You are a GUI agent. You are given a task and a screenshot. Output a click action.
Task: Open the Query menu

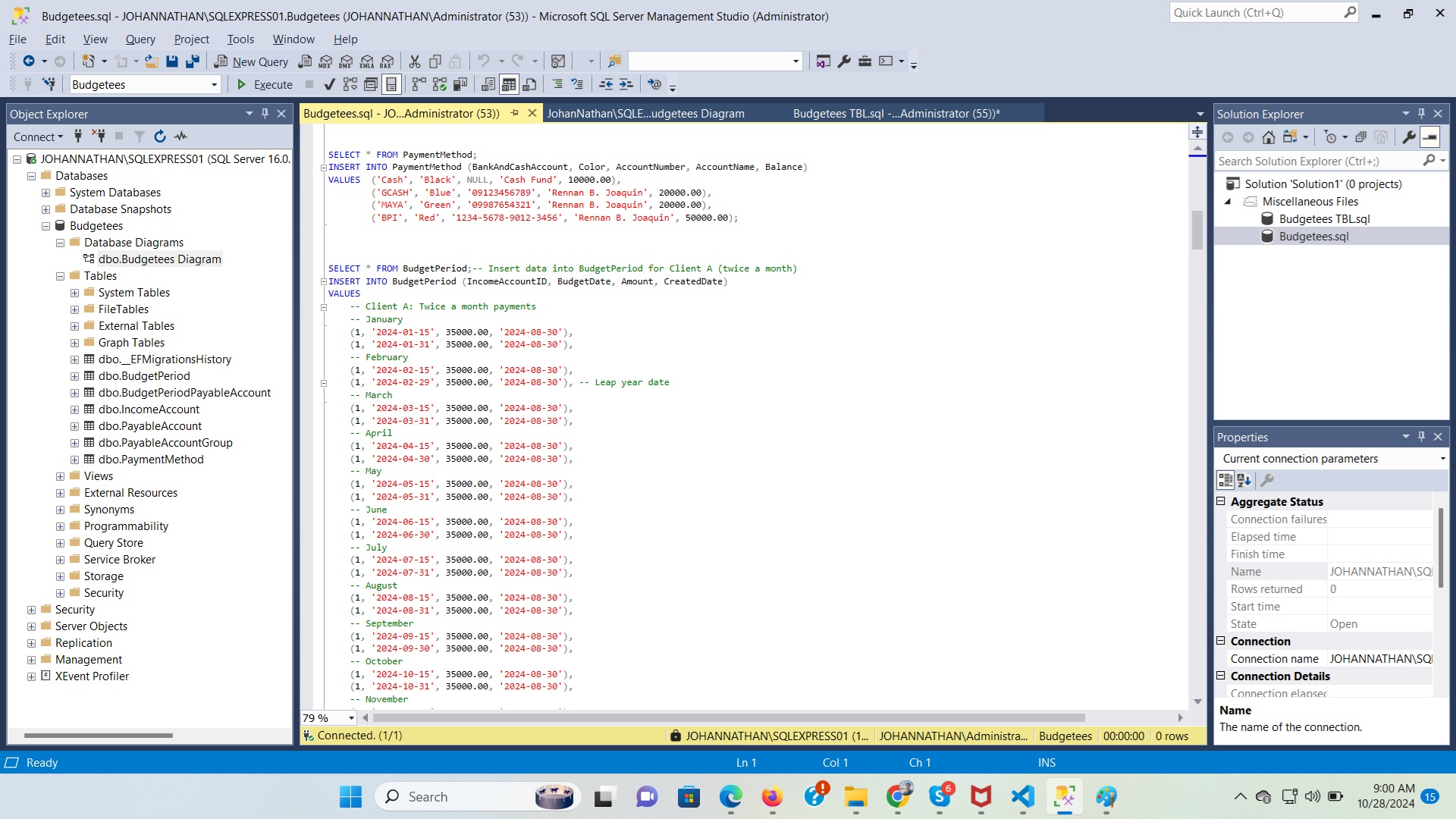point(140,39)
